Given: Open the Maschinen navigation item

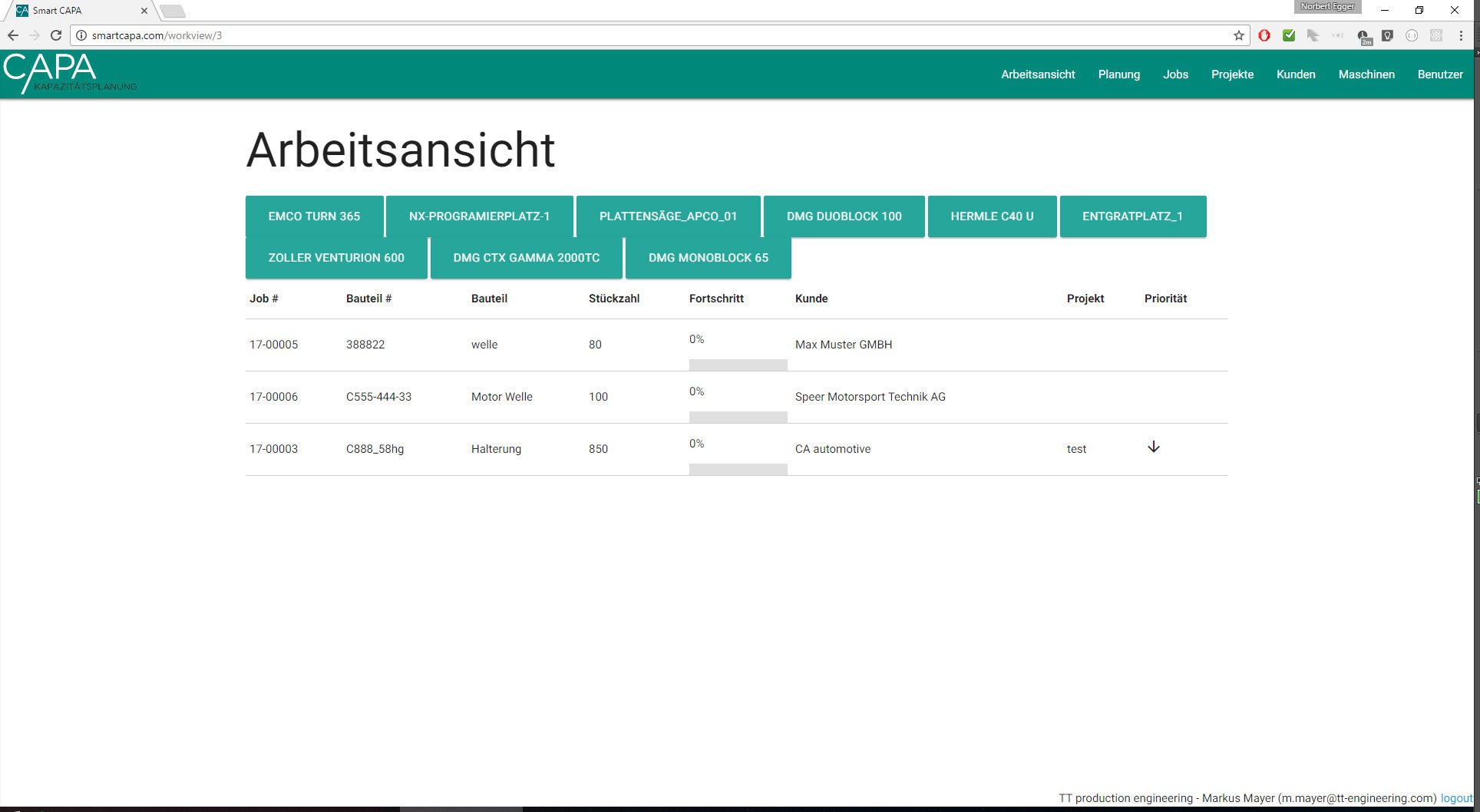Looking at the screenshot, I should tap(1366, 74).
